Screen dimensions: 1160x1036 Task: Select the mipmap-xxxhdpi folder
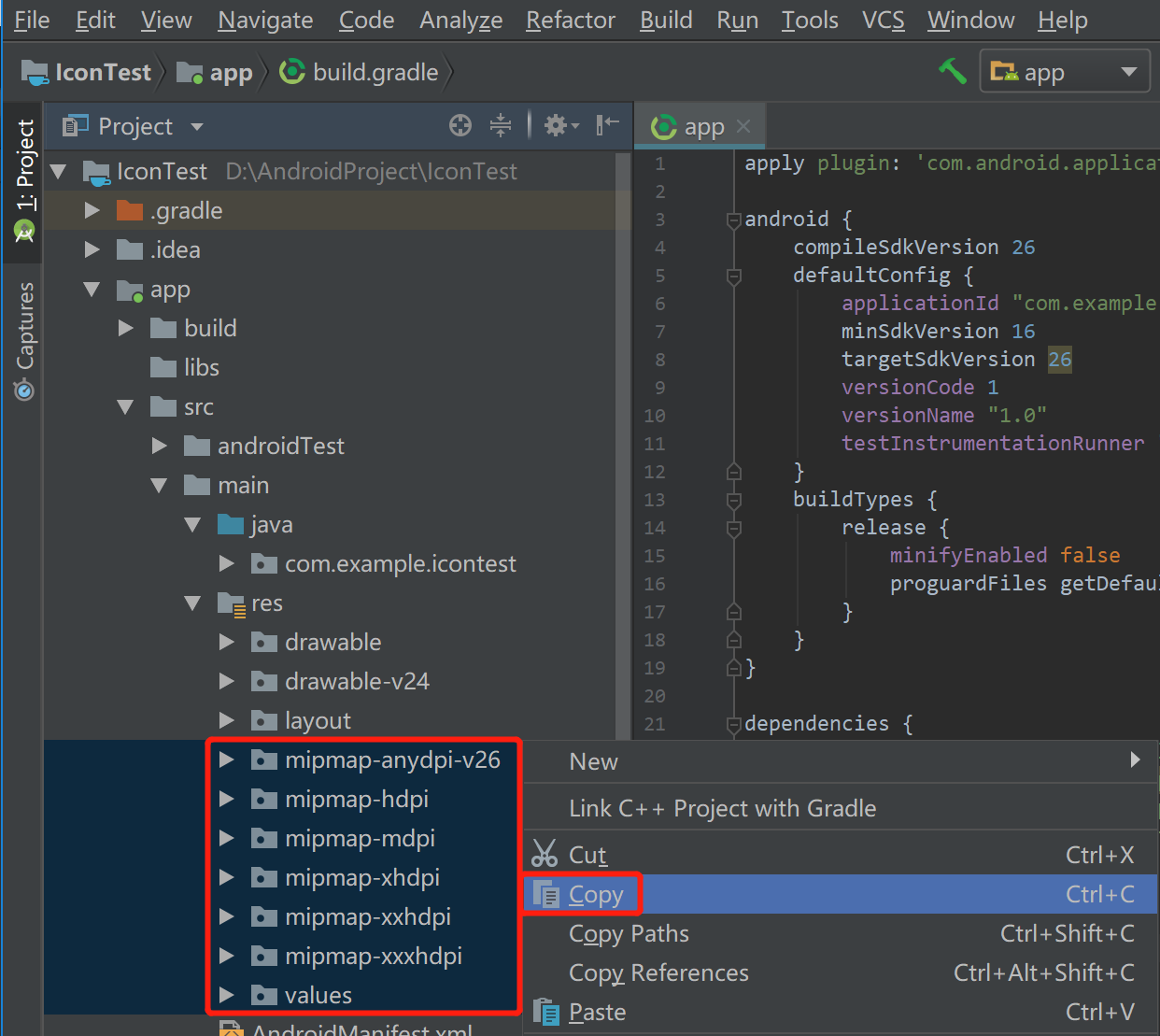pos(374,956)
